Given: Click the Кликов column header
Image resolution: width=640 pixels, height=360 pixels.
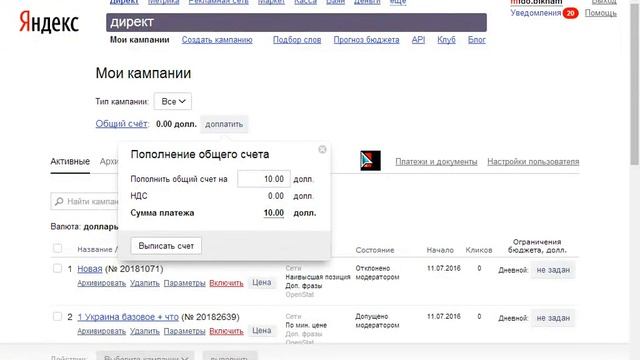Looking at the screenshot, I should (479, 250).
